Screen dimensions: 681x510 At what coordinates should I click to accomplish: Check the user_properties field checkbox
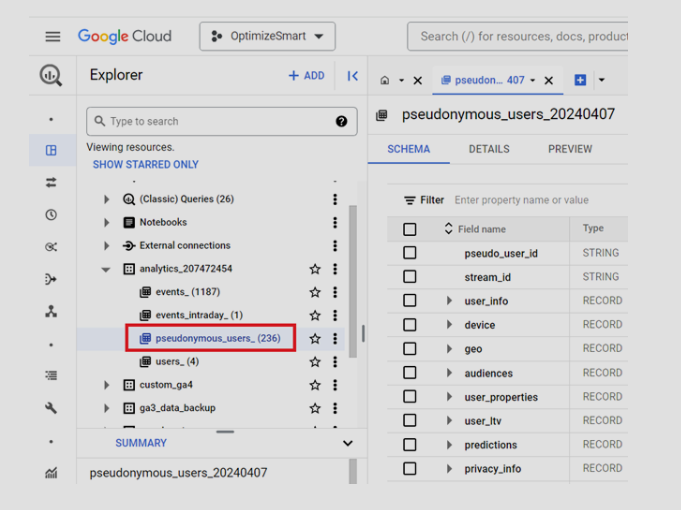pyautogui.click(x=410, y=397)
